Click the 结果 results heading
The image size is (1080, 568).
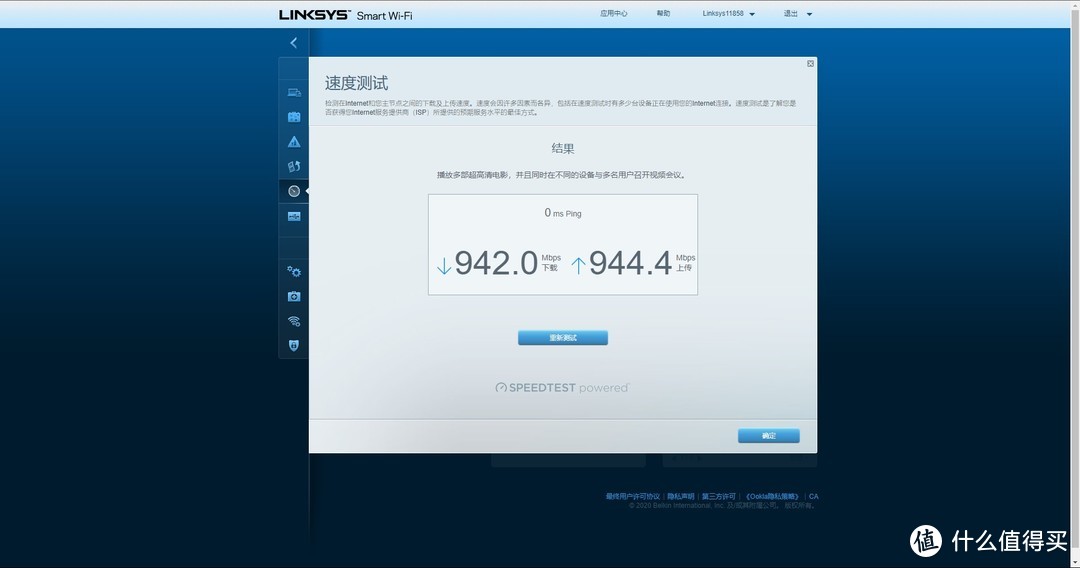pyautogui.click(x=563, y=148)
